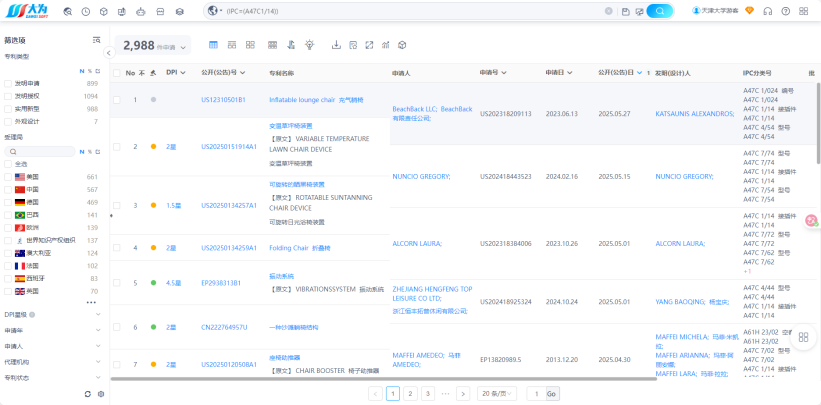Screen dimensions: 821x405
Task: Click the Go button in pagination
Action: point(551,393)
